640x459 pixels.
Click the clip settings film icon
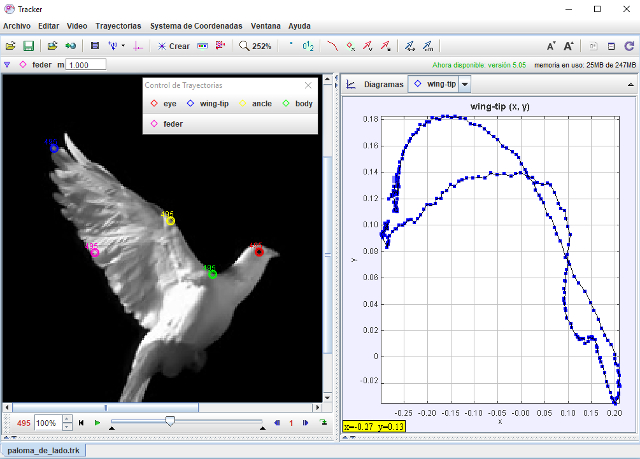(94, 46)
